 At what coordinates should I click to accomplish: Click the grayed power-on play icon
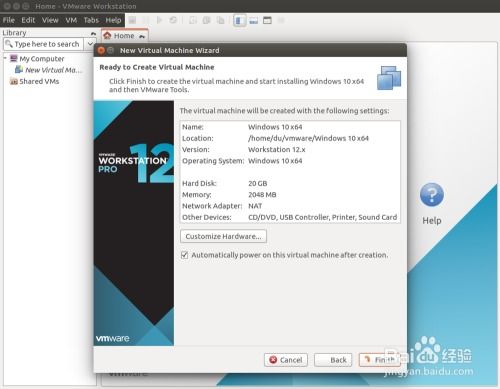(x=159, y=20)
